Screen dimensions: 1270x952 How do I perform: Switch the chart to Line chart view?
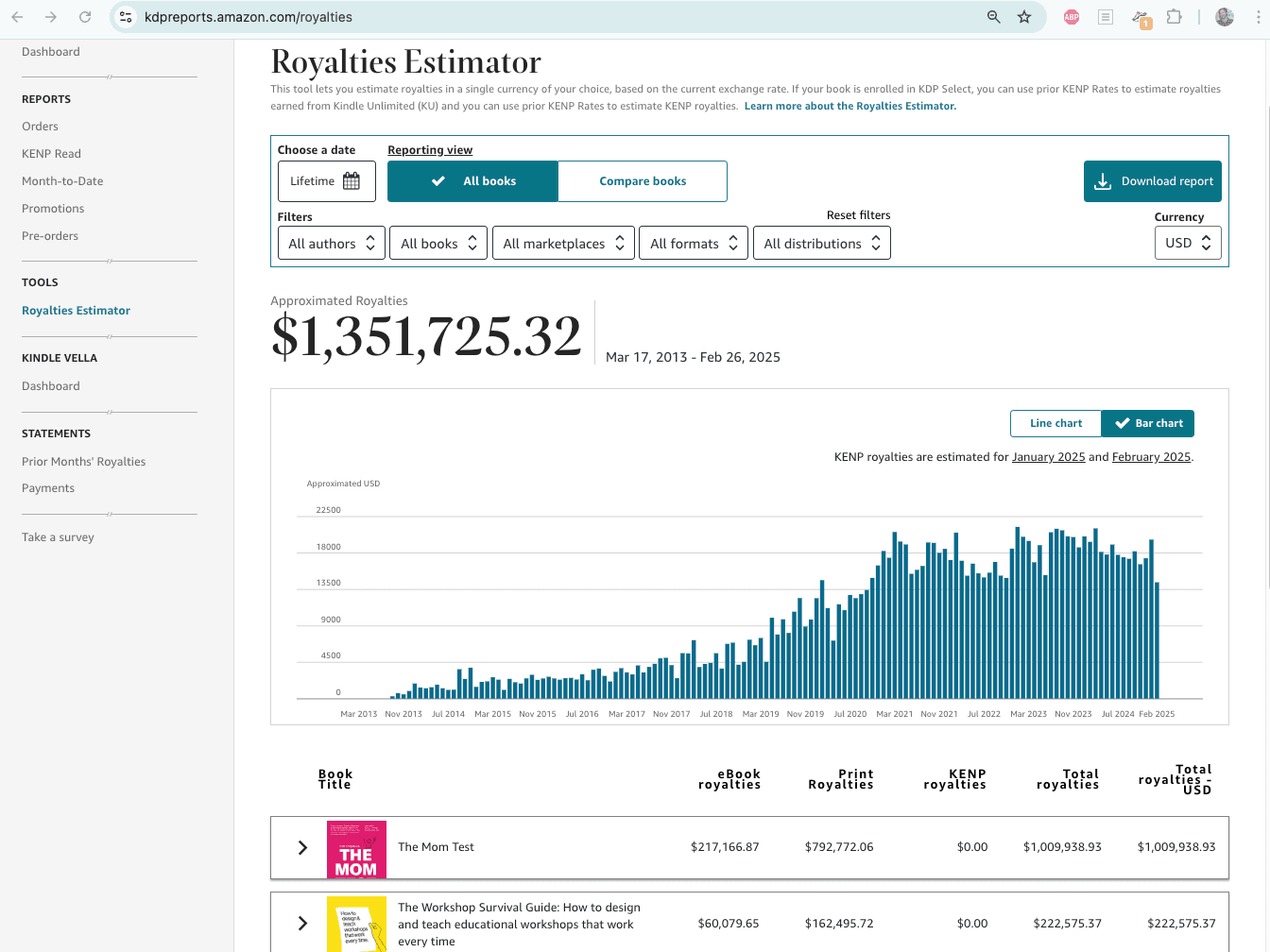(x=1055, y=423)
